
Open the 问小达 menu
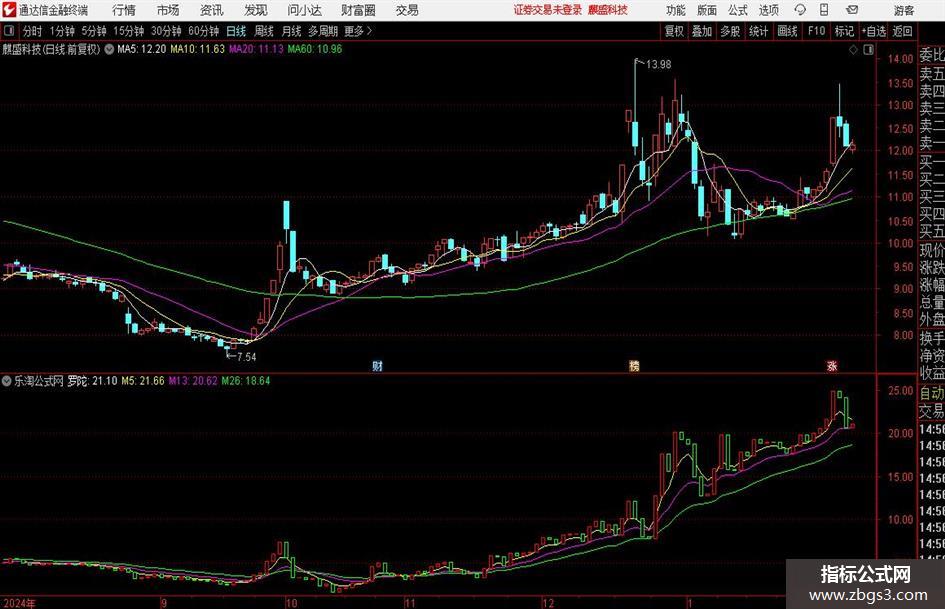pos(304,10)
